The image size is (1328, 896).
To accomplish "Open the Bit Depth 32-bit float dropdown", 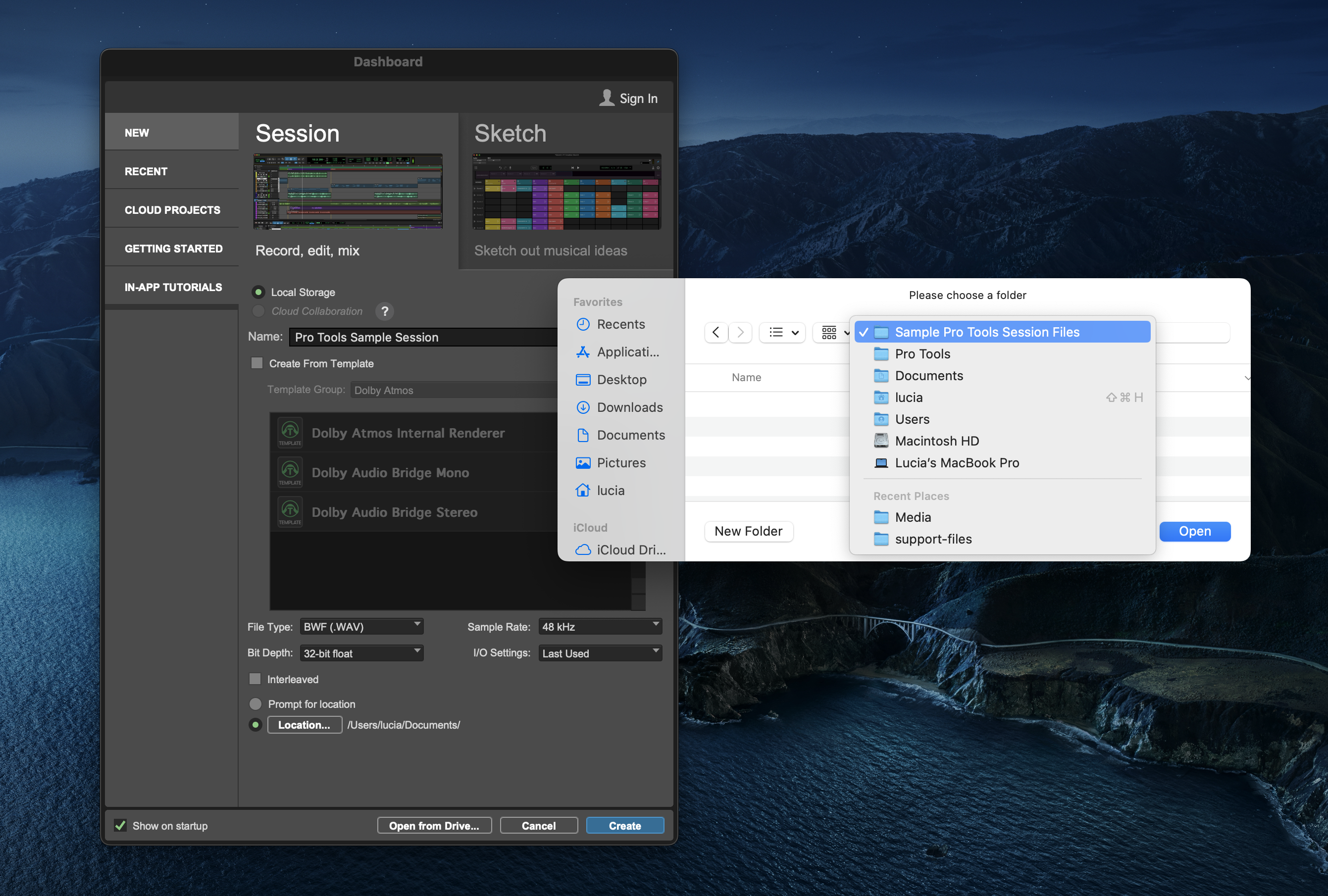I will point(361,652).
